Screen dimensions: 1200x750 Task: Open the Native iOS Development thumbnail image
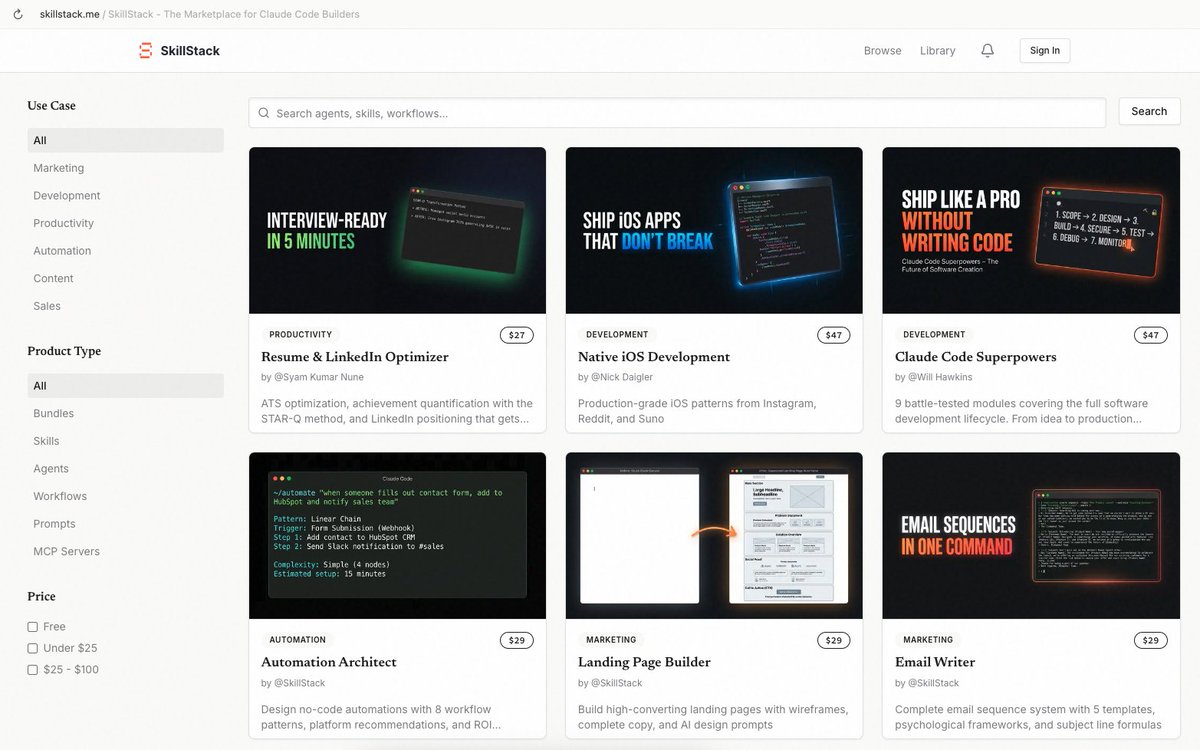714,230
